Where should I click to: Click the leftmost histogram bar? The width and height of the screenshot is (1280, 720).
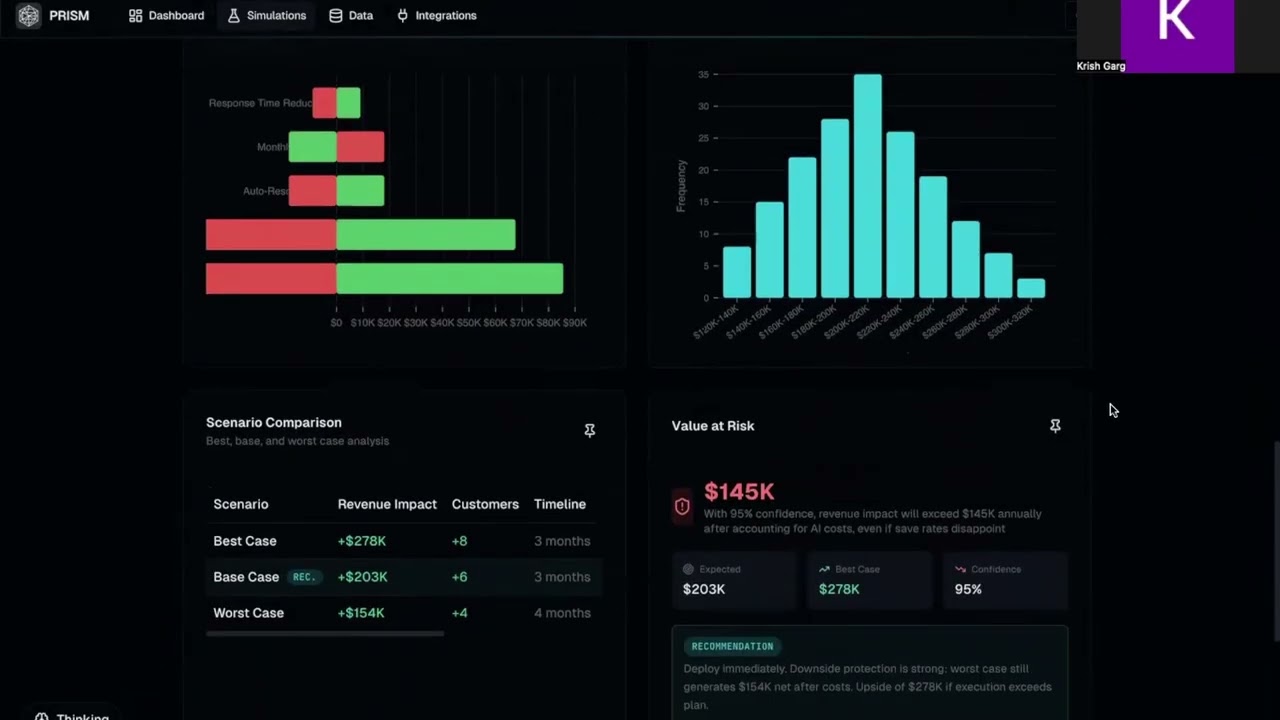[x=737, y=272]
